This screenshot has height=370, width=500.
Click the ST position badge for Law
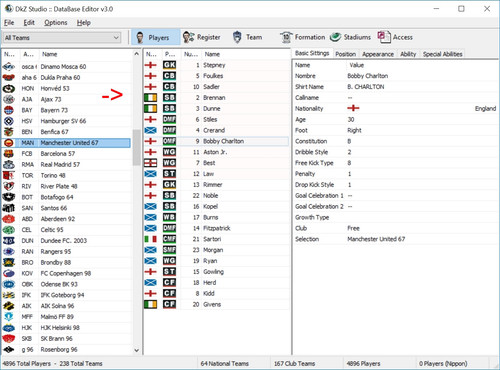[169, 174]
